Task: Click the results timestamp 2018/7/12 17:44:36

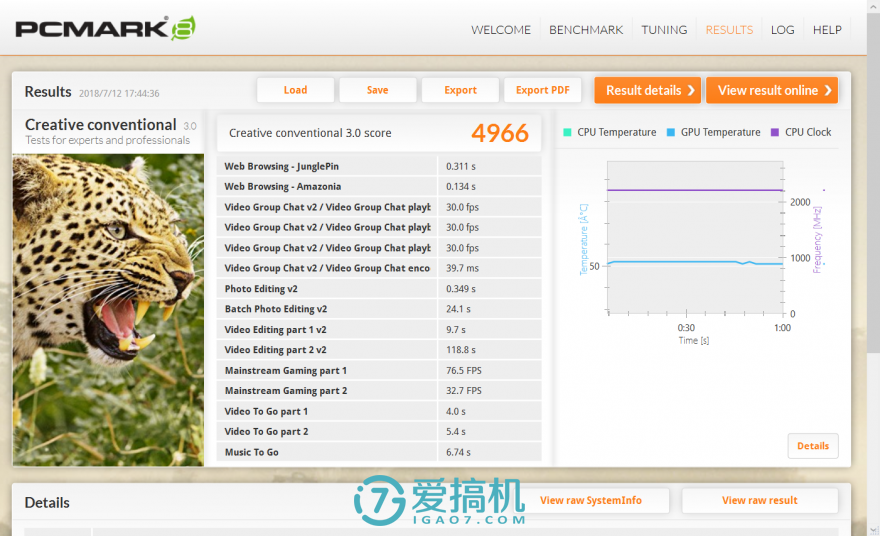Action: [x=119, y=93]
